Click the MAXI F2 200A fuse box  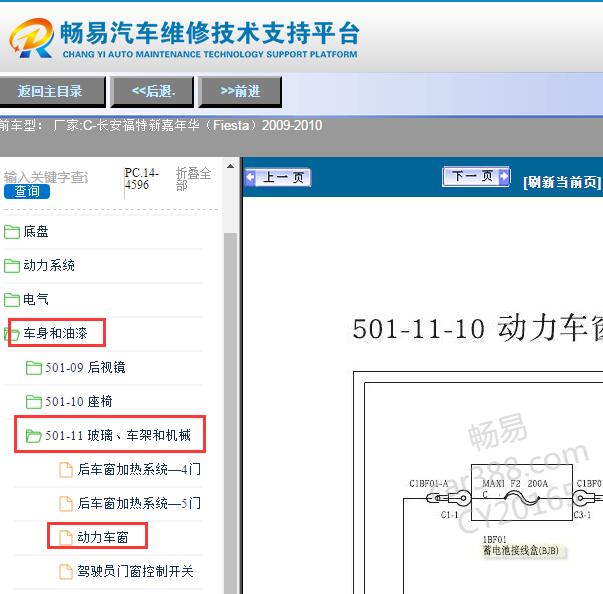522,492
